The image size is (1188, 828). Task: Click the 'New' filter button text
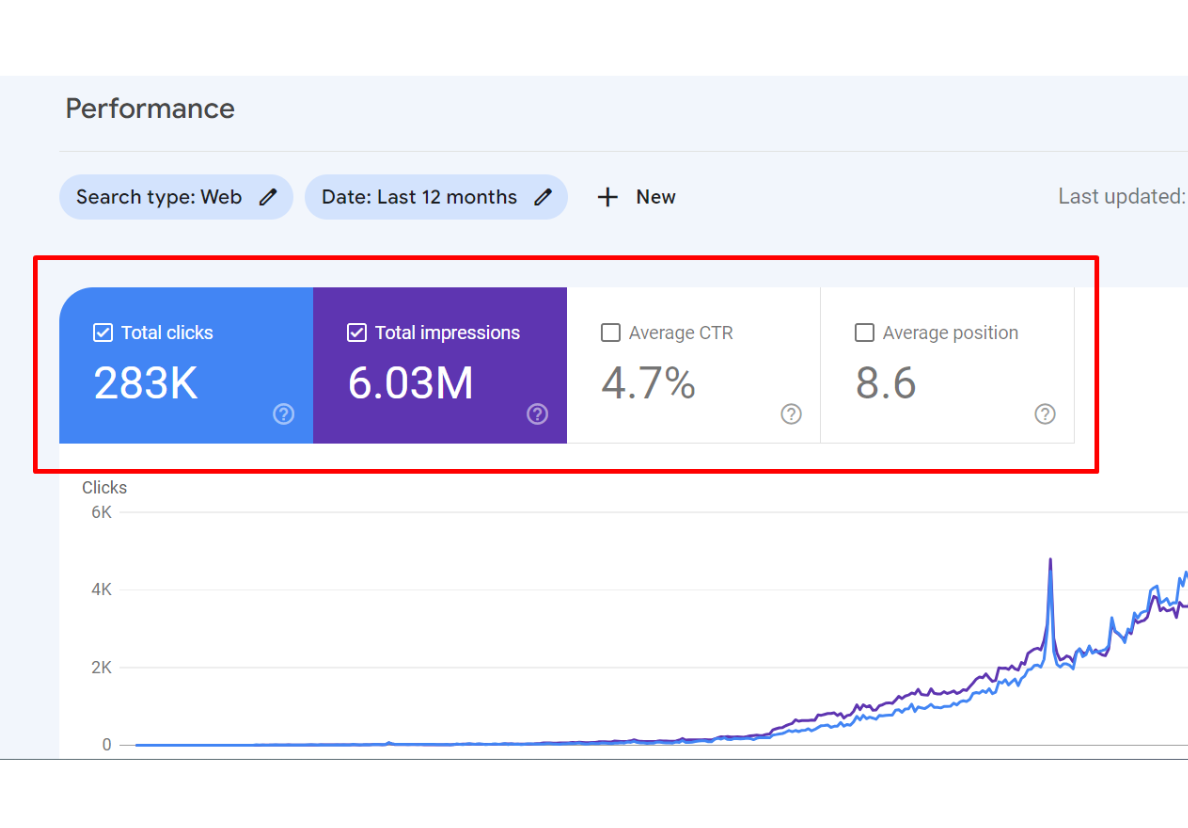(x=655, y=197)
